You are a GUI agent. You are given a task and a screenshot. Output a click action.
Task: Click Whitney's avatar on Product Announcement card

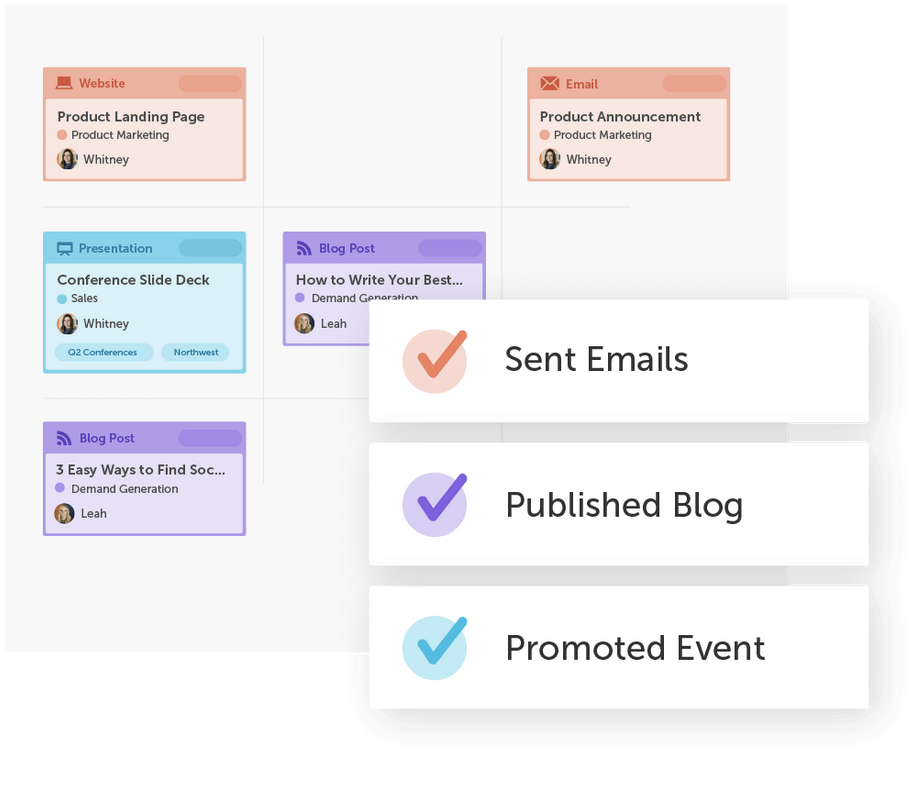click(x=550, y=159)
